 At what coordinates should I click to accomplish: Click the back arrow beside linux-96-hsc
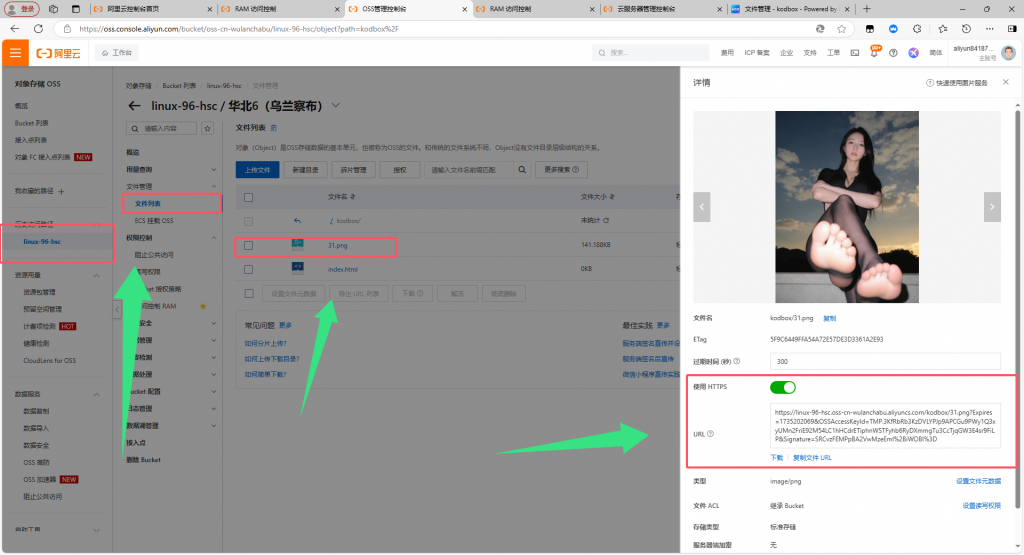tap(135, 106)
